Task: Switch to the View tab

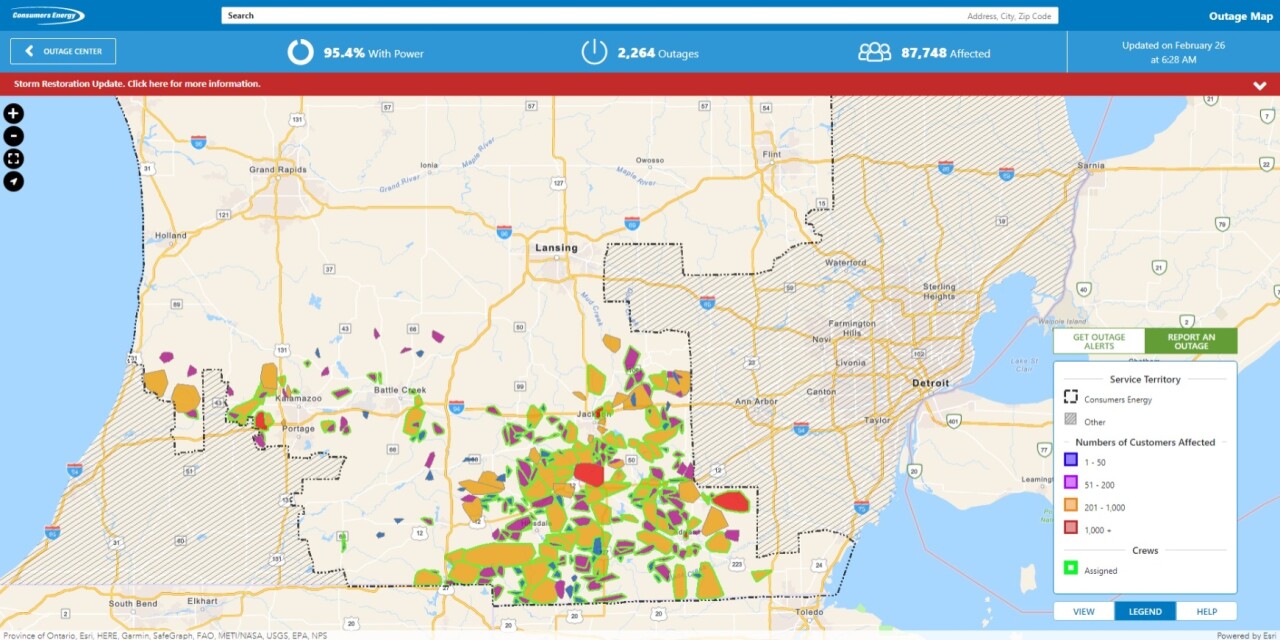Action: pyautogui.click(x=1084, y=611)
